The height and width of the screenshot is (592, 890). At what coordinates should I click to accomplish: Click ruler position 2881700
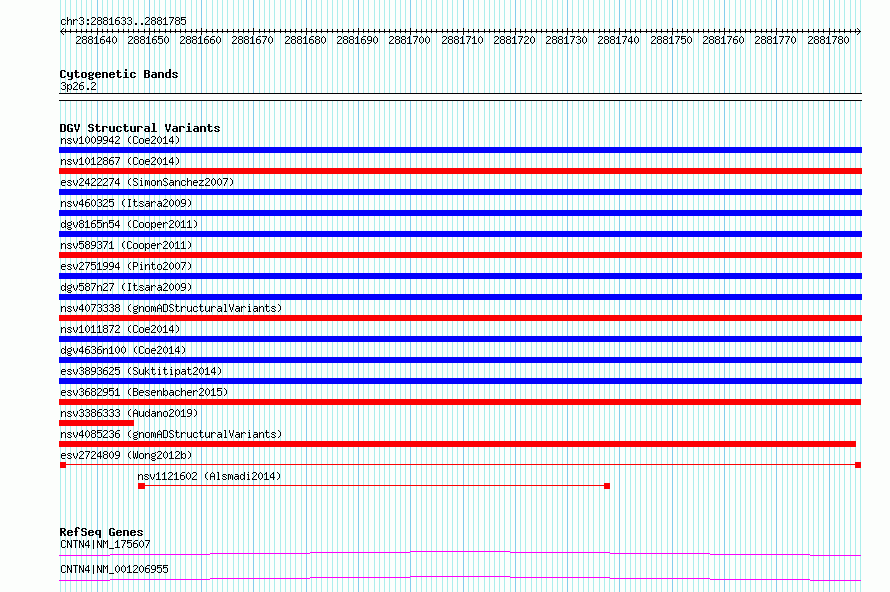point(409,40)
